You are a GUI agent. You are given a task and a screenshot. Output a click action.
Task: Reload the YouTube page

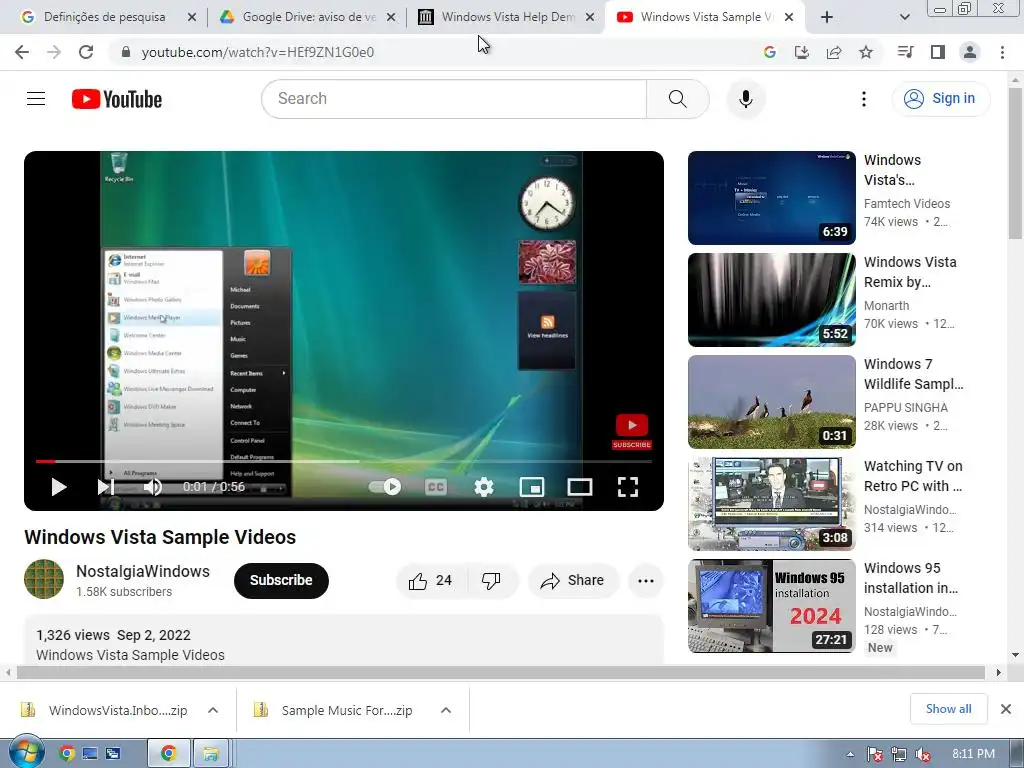86,52
